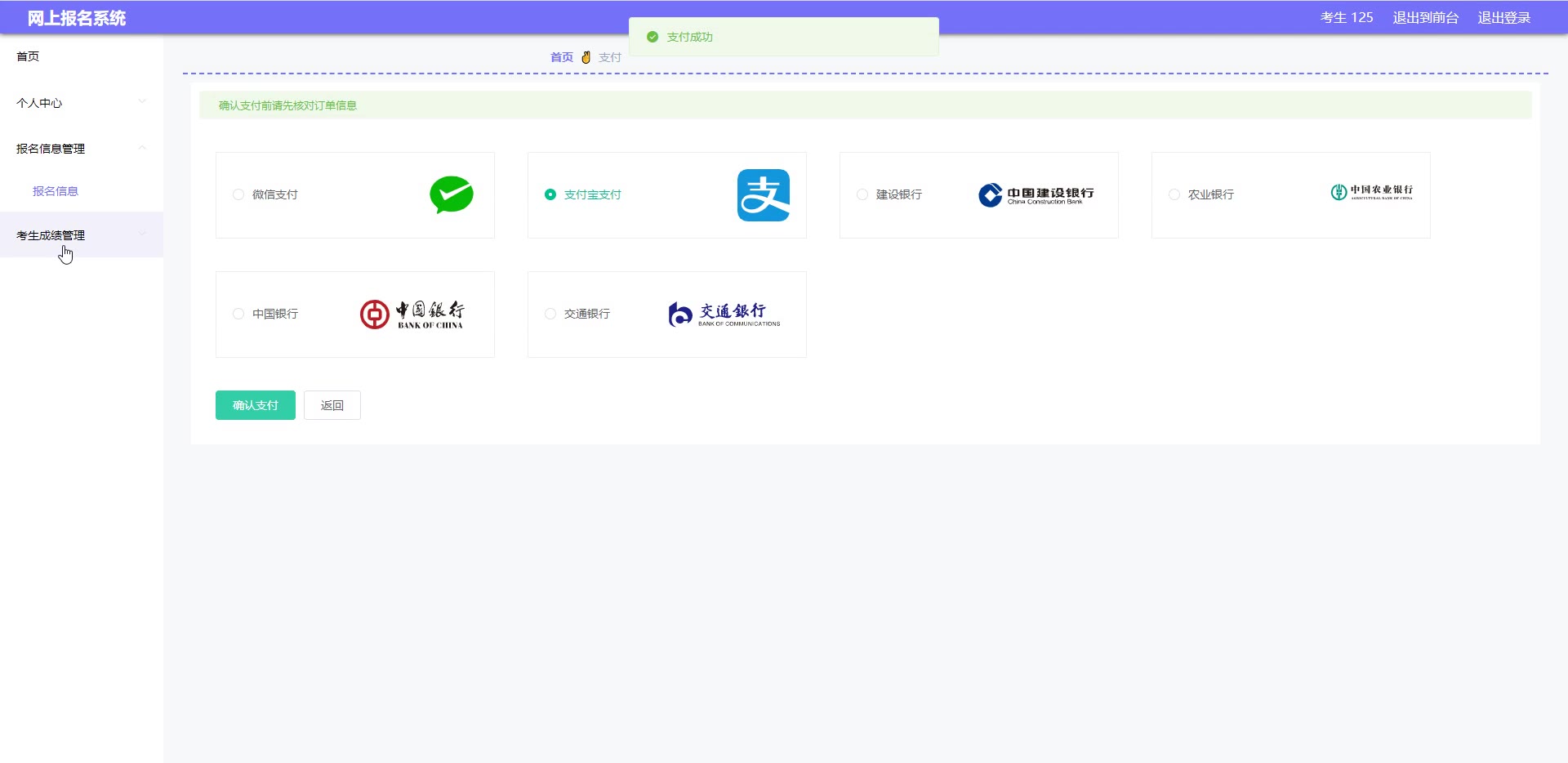Open 报名信息管理 sidebar menu
Image resolution: width=1568 pixels, height=763 pixels.
tap(82, 149)
